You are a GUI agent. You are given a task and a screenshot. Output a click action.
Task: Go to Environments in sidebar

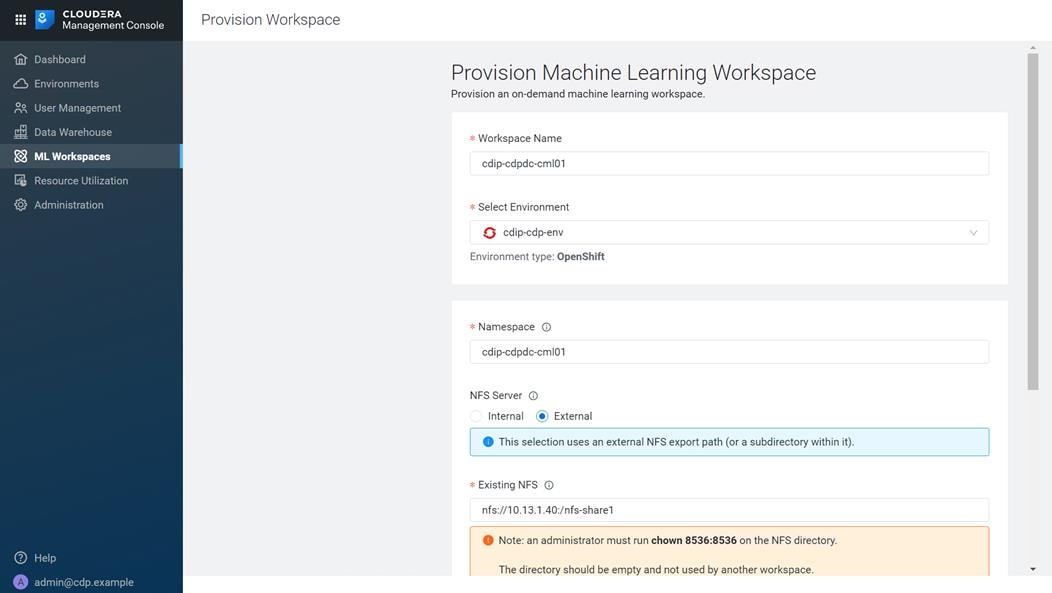point(91,83)
